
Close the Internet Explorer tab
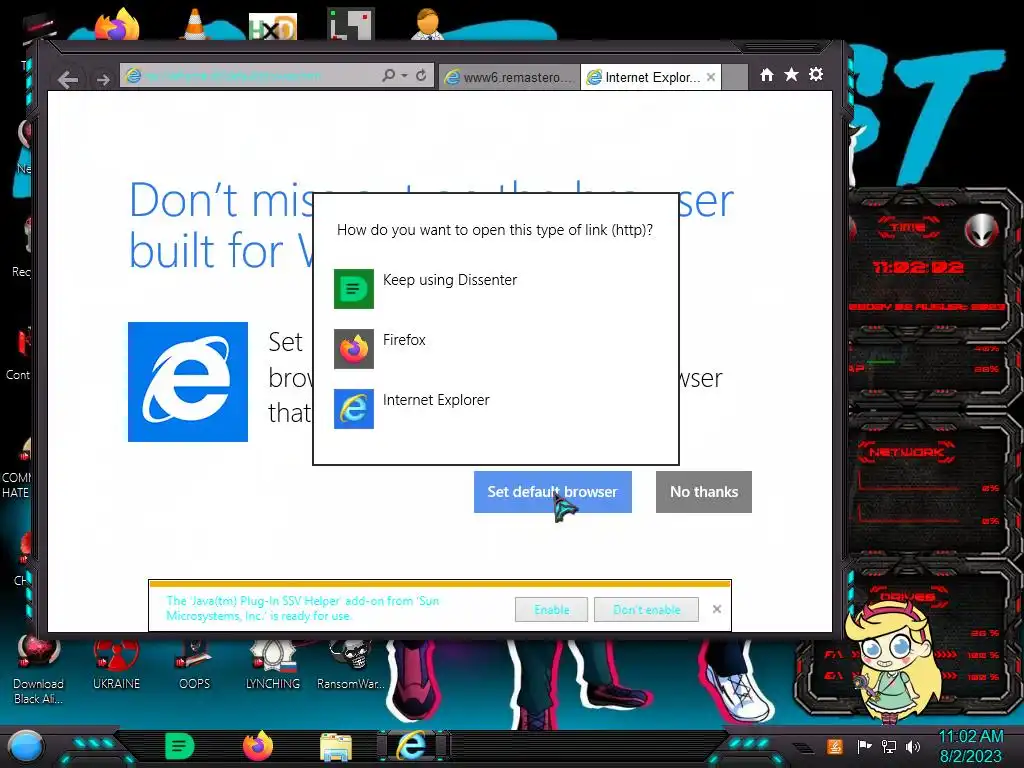(711, 77)
